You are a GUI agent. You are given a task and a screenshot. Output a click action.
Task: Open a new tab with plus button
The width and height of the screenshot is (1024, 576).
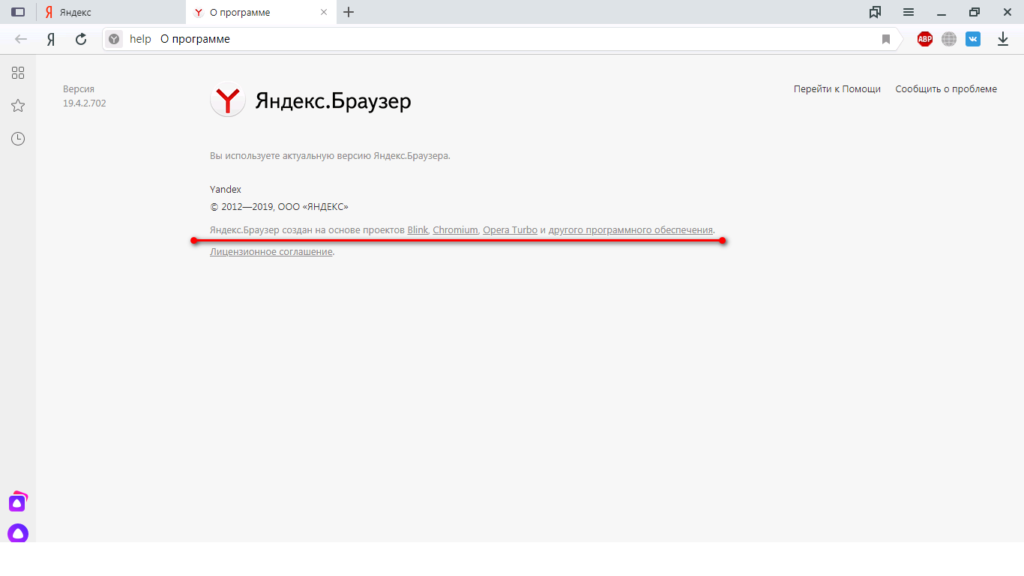(349, 12)
